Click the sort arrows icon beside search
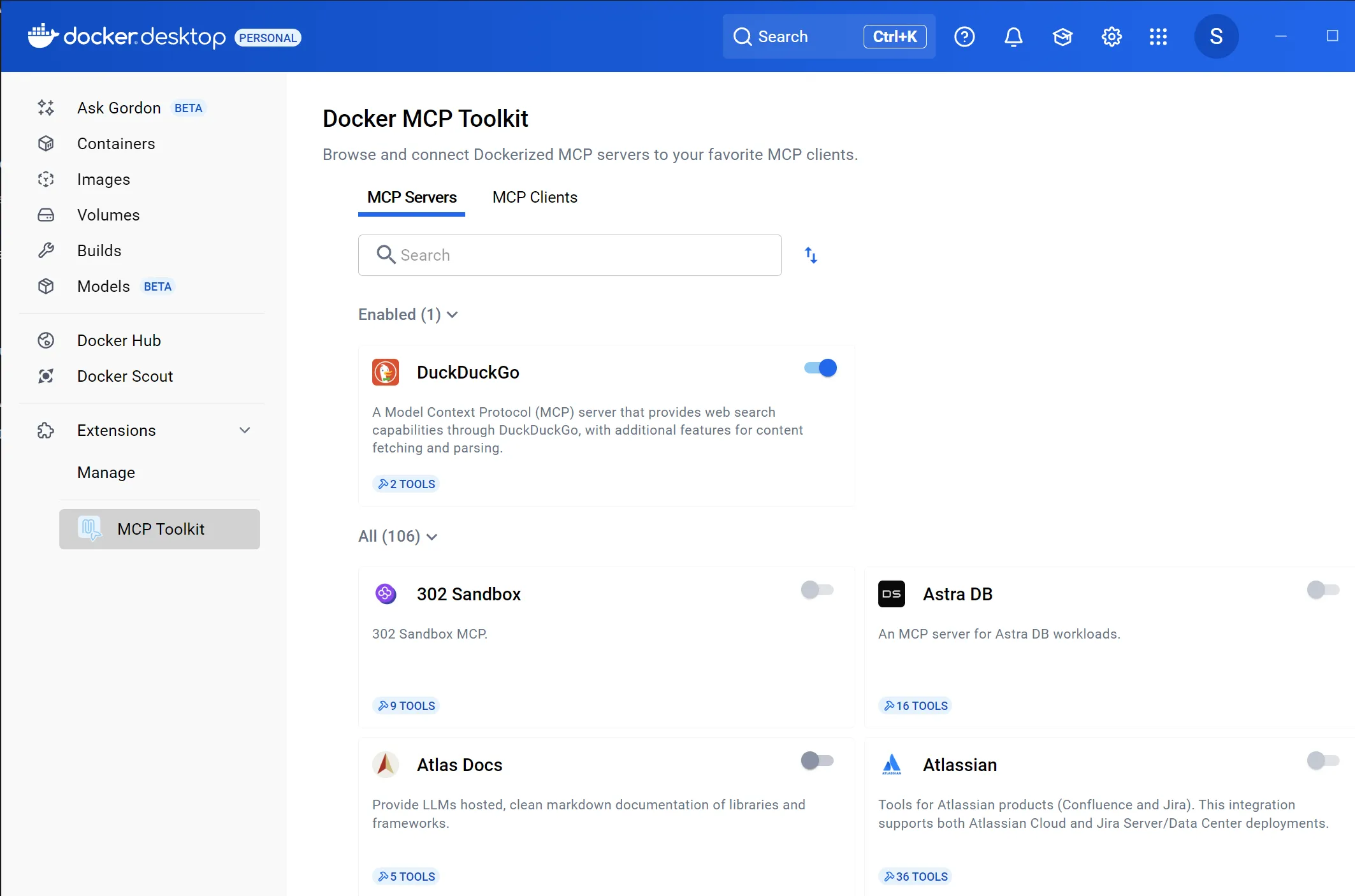This screenshot has height=896, width=1355. [811, 256]
